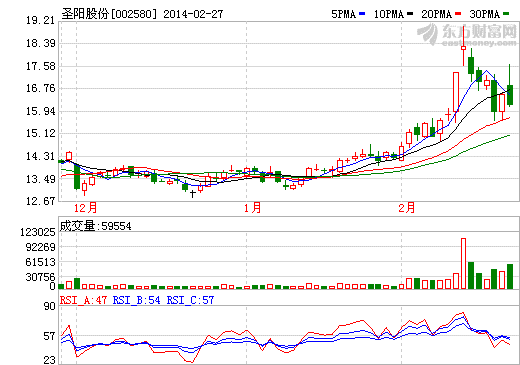
Task: Click the RSI_A:47 indicator label
Action: click(83, 300)
